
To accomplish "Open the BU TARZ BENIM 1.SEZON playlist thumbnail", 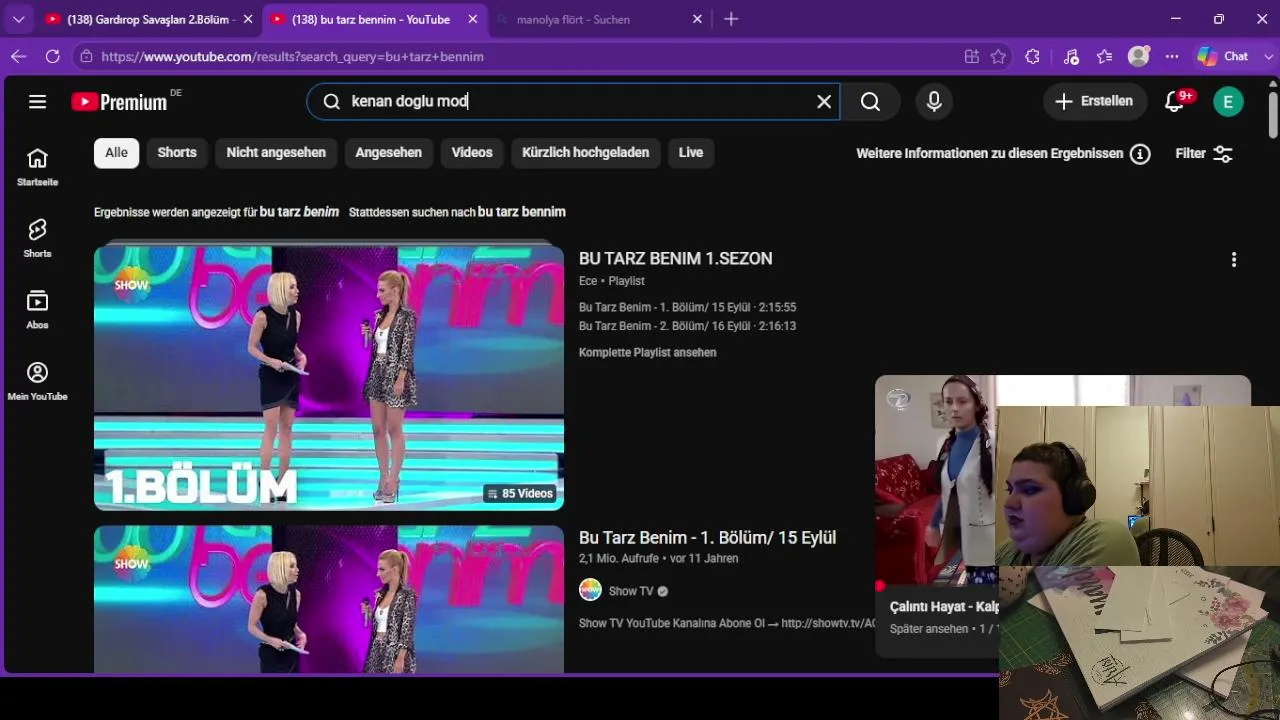I will (x=329, y=378).
